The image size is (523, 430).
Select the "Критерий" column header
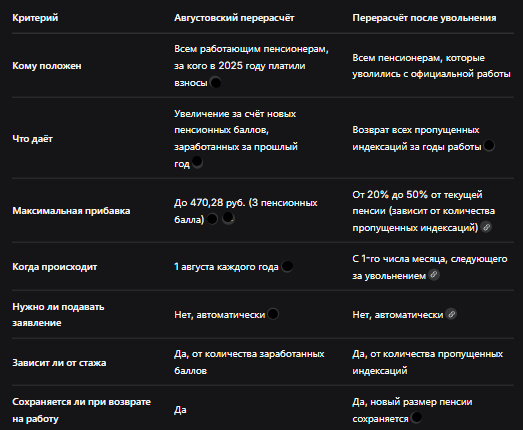35,18
